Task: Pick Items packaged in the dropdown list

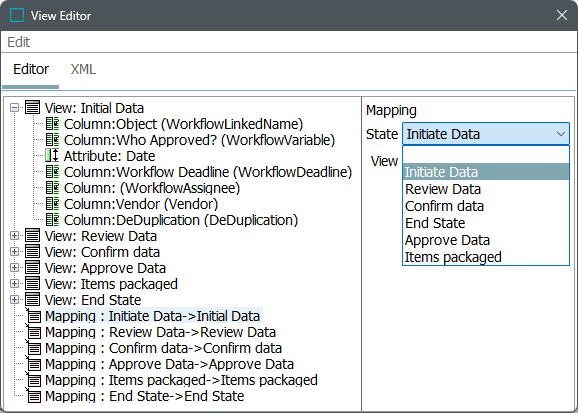Action: (x=486, y=257)
